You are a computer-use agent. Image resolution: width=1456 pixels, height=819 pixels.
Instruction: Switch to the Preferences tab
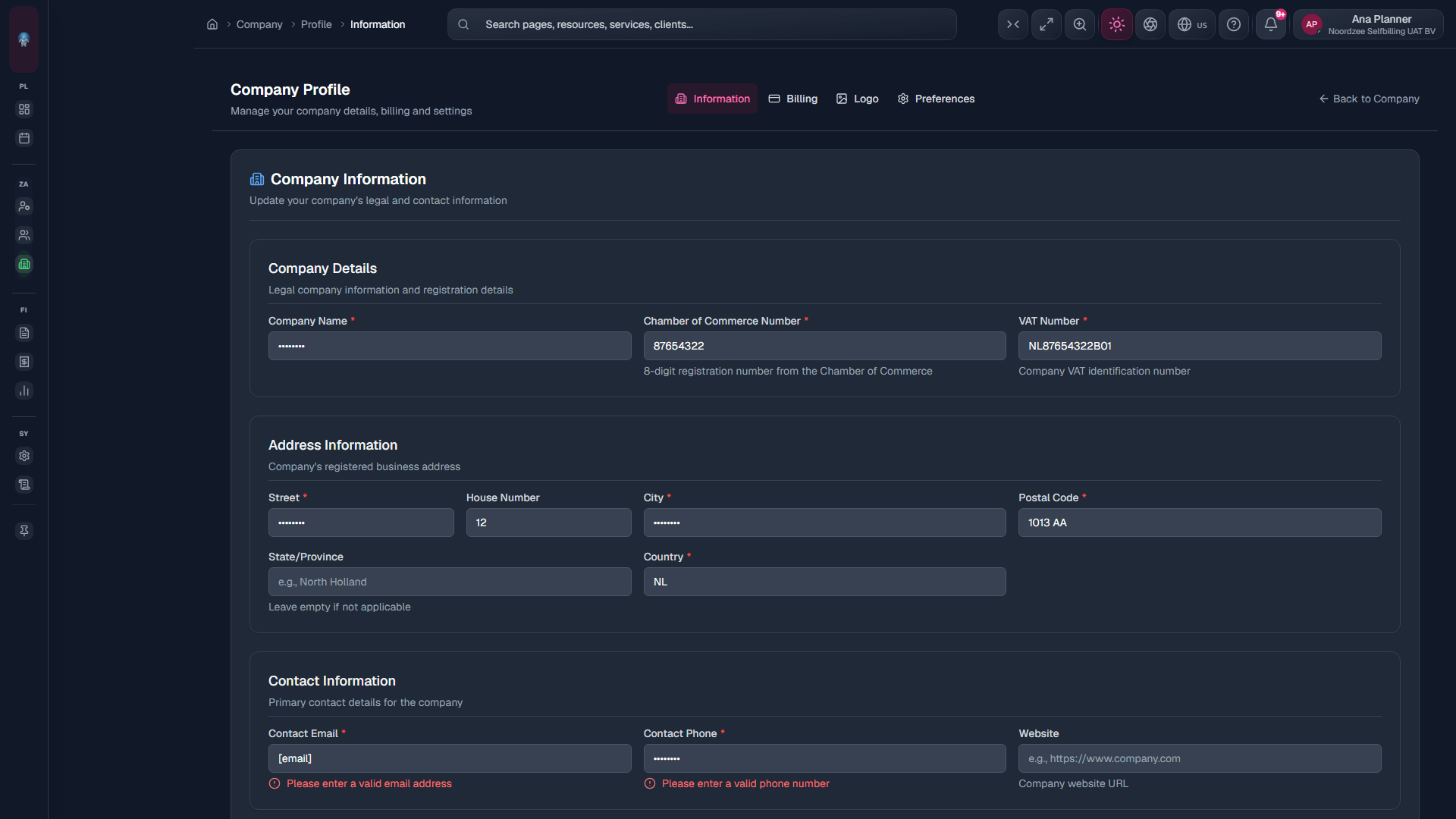[936, 99]
